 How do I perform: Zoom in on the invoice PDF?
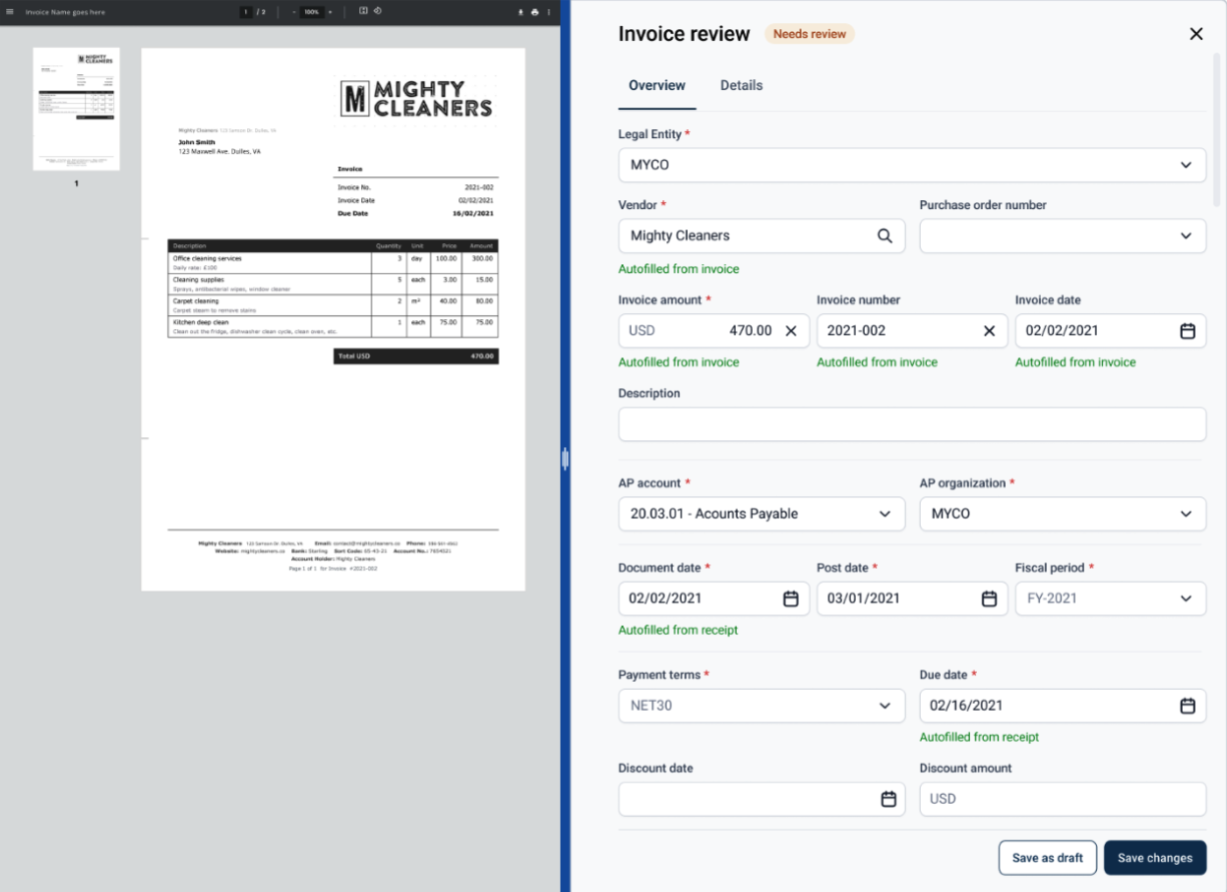point(331,12)
